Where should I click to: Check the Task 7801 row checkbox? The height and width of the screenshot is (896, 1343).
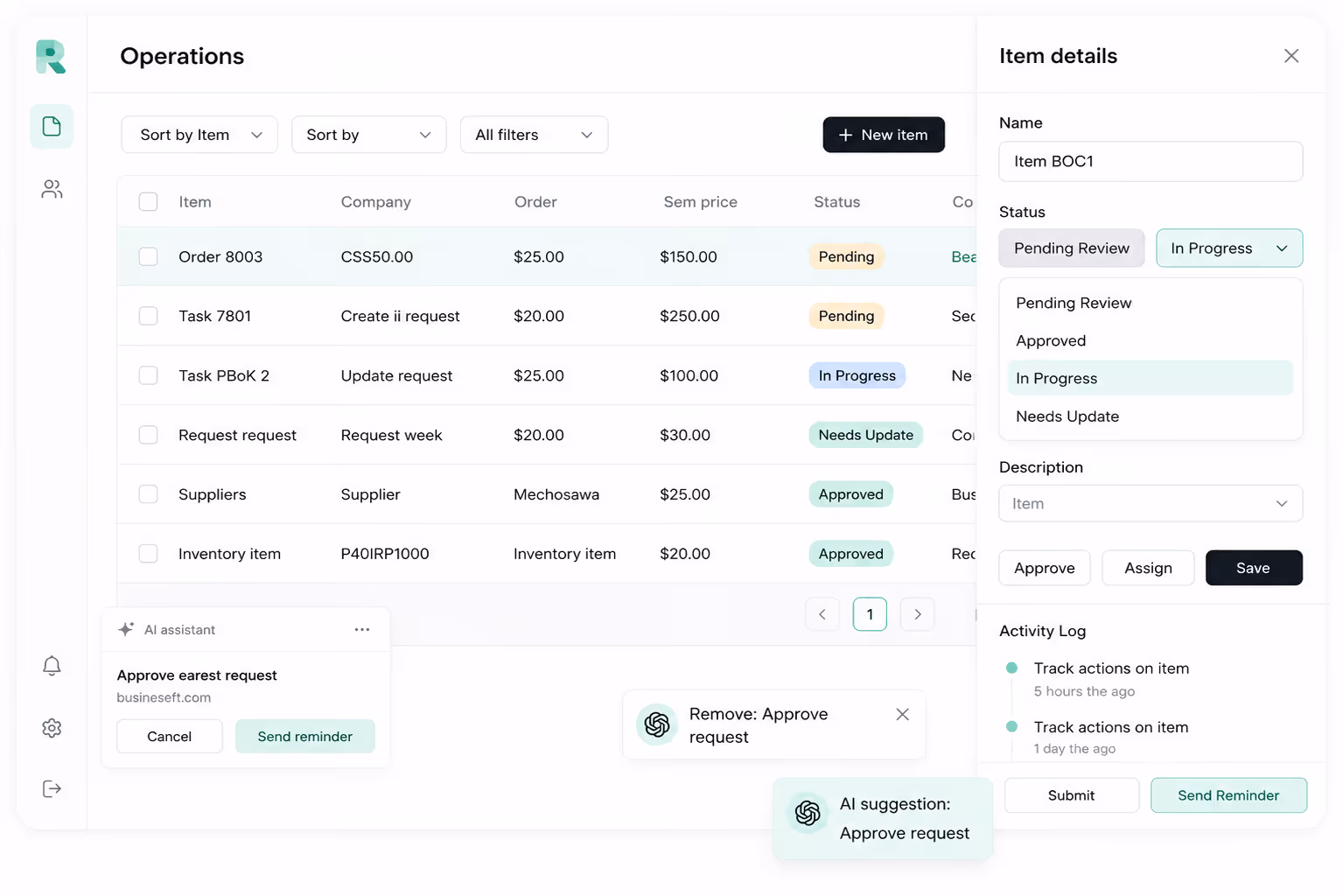[149, 316]
